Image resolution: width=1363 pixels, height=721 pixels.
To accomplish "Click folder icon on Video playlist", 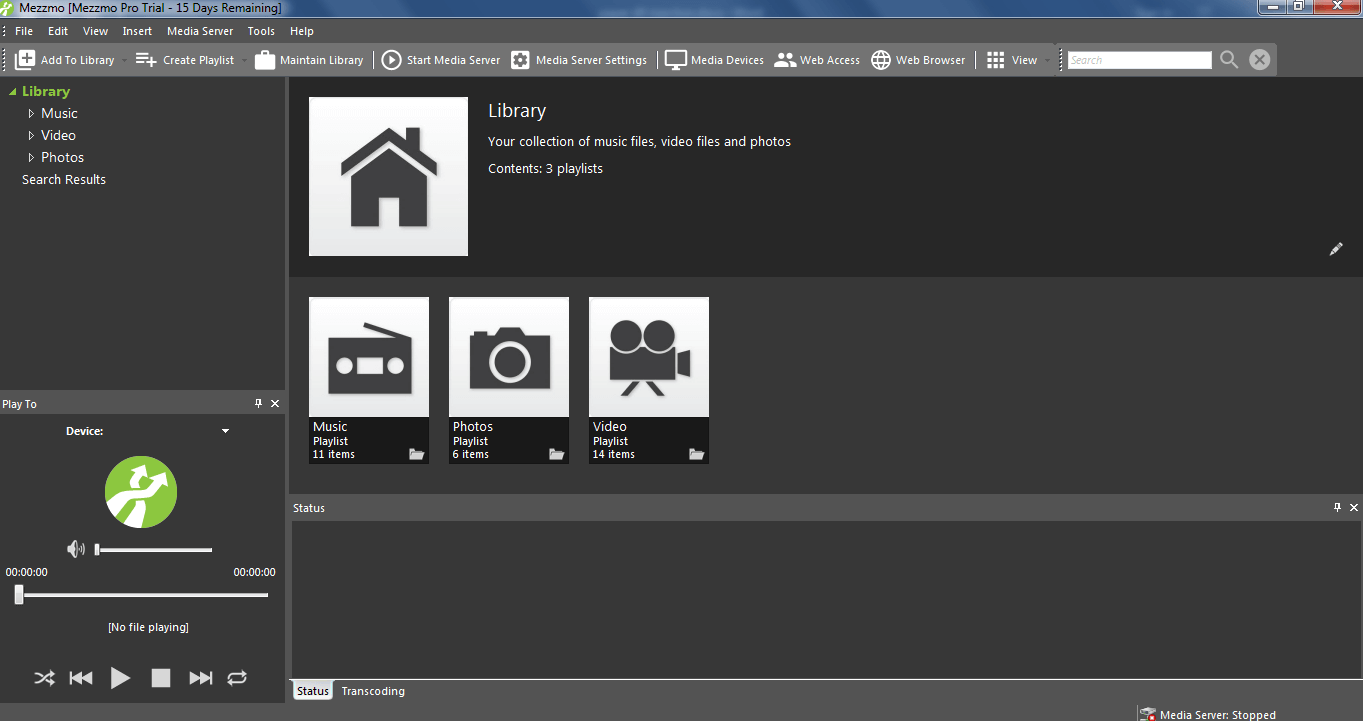I will tap(697, 454).
